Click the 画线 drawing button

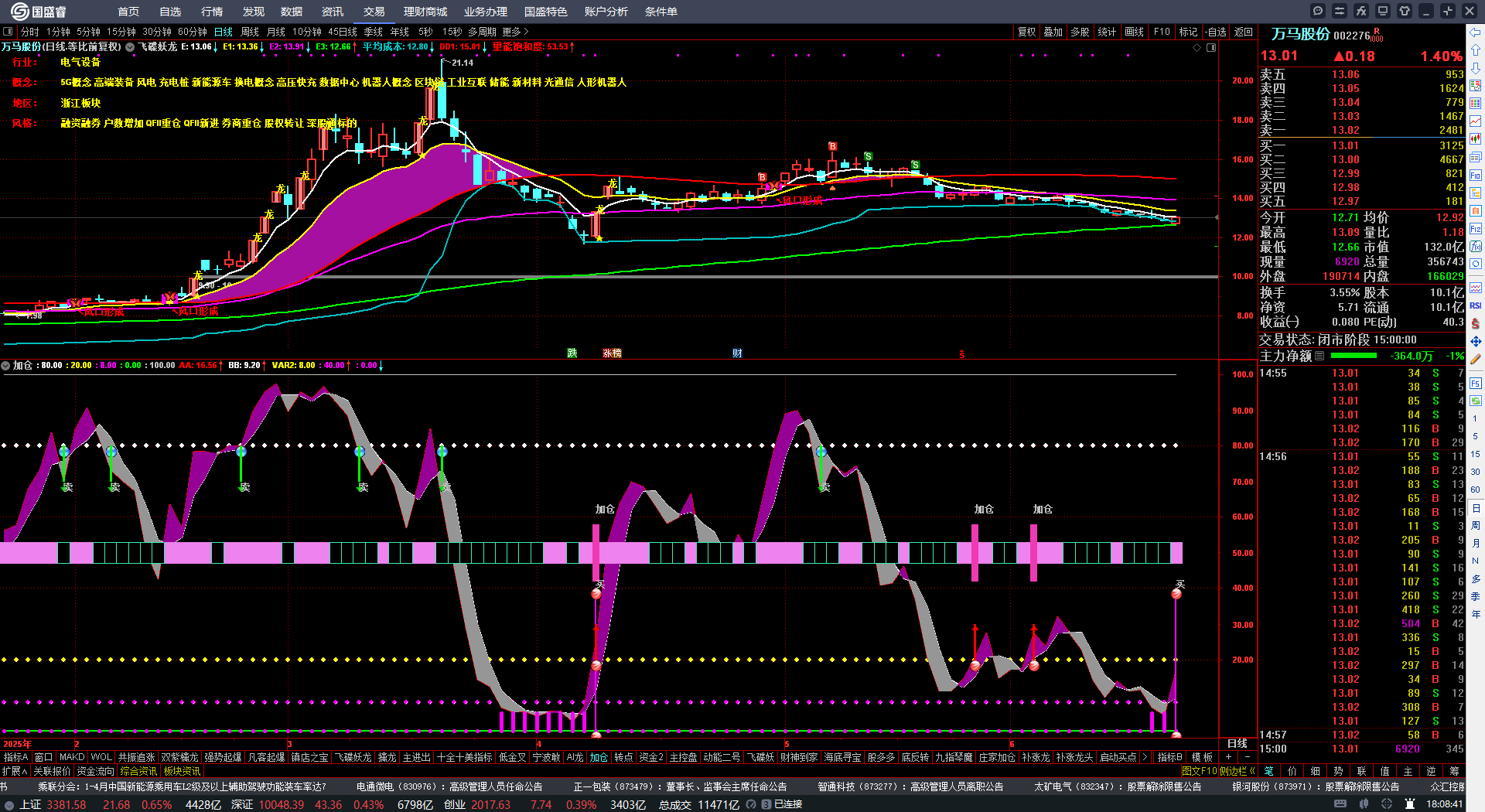[1135, 32]
